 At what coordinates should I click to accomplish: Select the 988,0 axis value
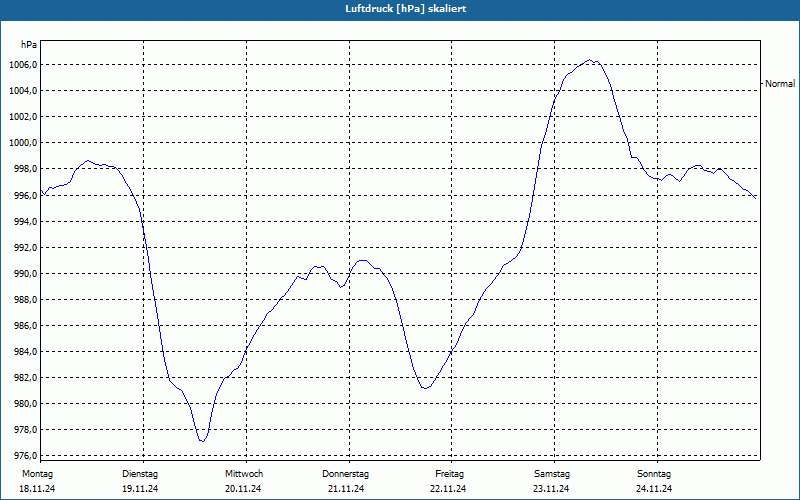[x=25, y=299]
